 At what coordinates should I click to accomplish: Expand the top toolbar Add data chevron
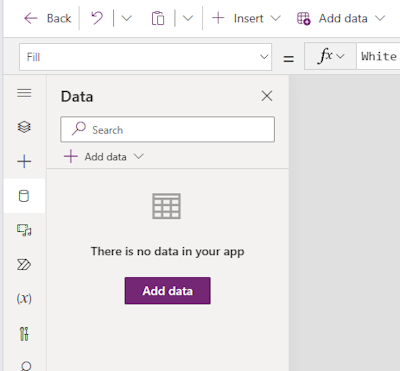coord(380,18)
